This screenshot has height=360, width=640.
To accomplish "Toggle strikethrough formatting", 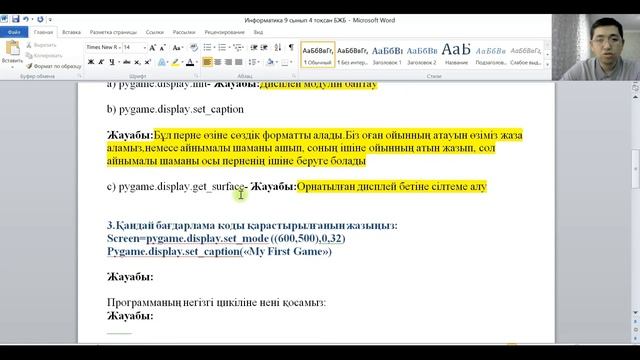I will [x=127, y=62].
